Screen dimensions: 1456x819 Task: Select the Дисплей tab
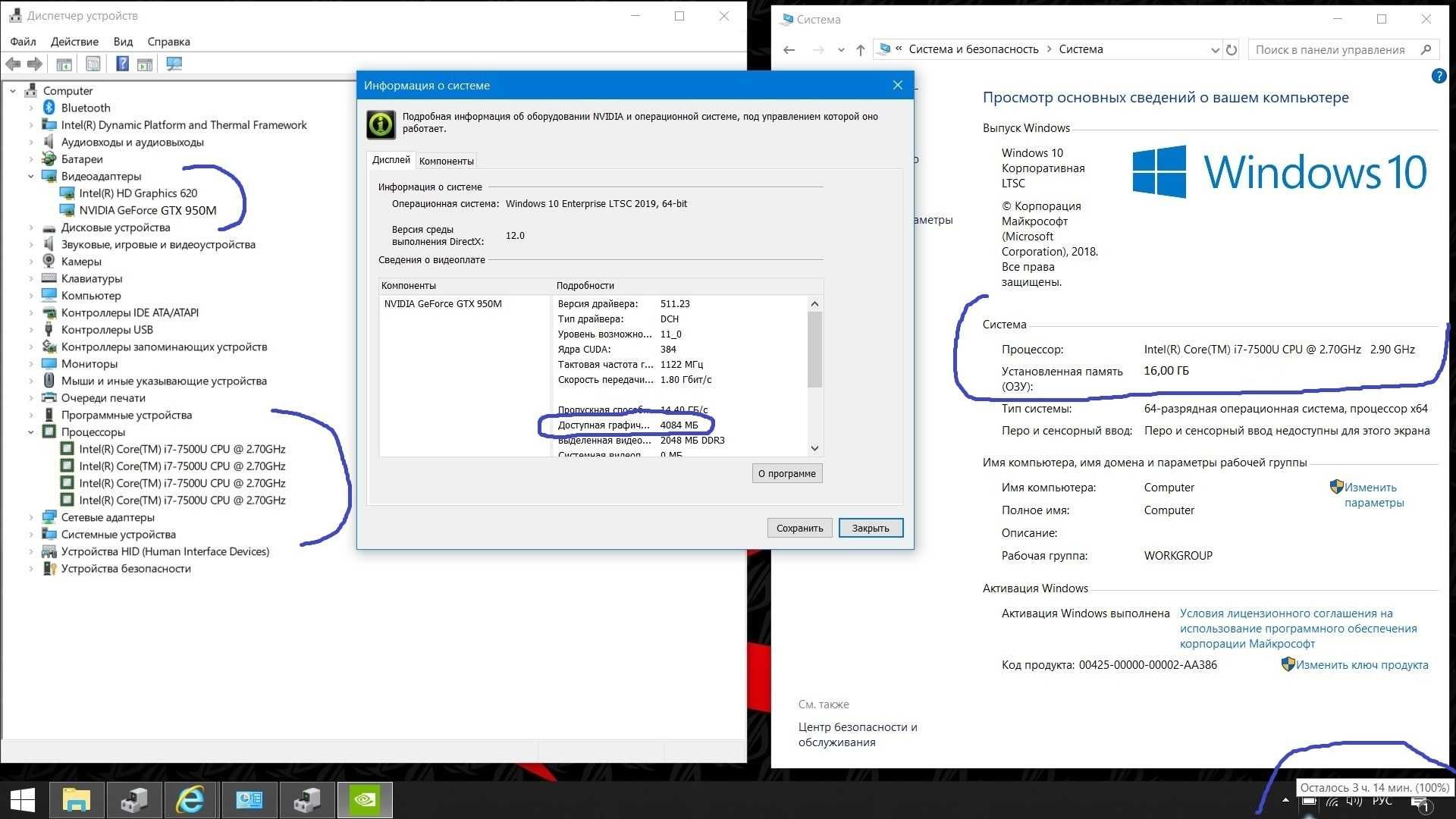coord(391,160)
